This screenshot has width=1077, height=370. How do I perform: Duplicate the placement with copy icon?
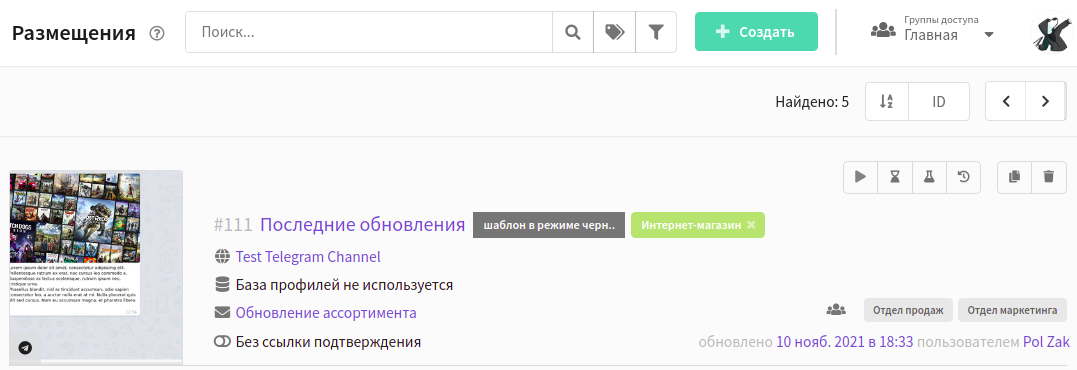[1014, 177]
